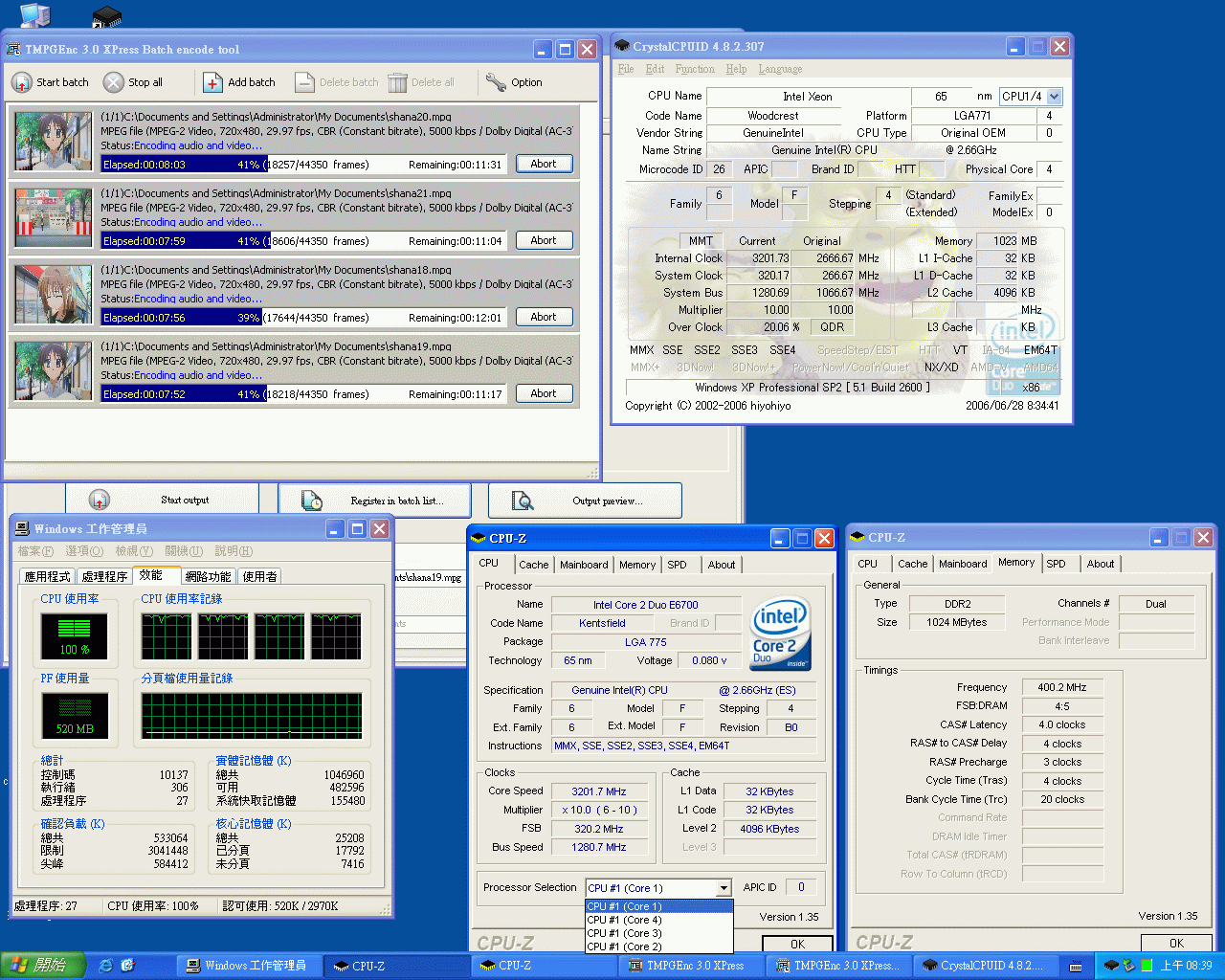Click the Register in batch list icon
Image resolution: width=1225 pixels, height=980 pixels.
pyautogui.click(x=312, y=501)
